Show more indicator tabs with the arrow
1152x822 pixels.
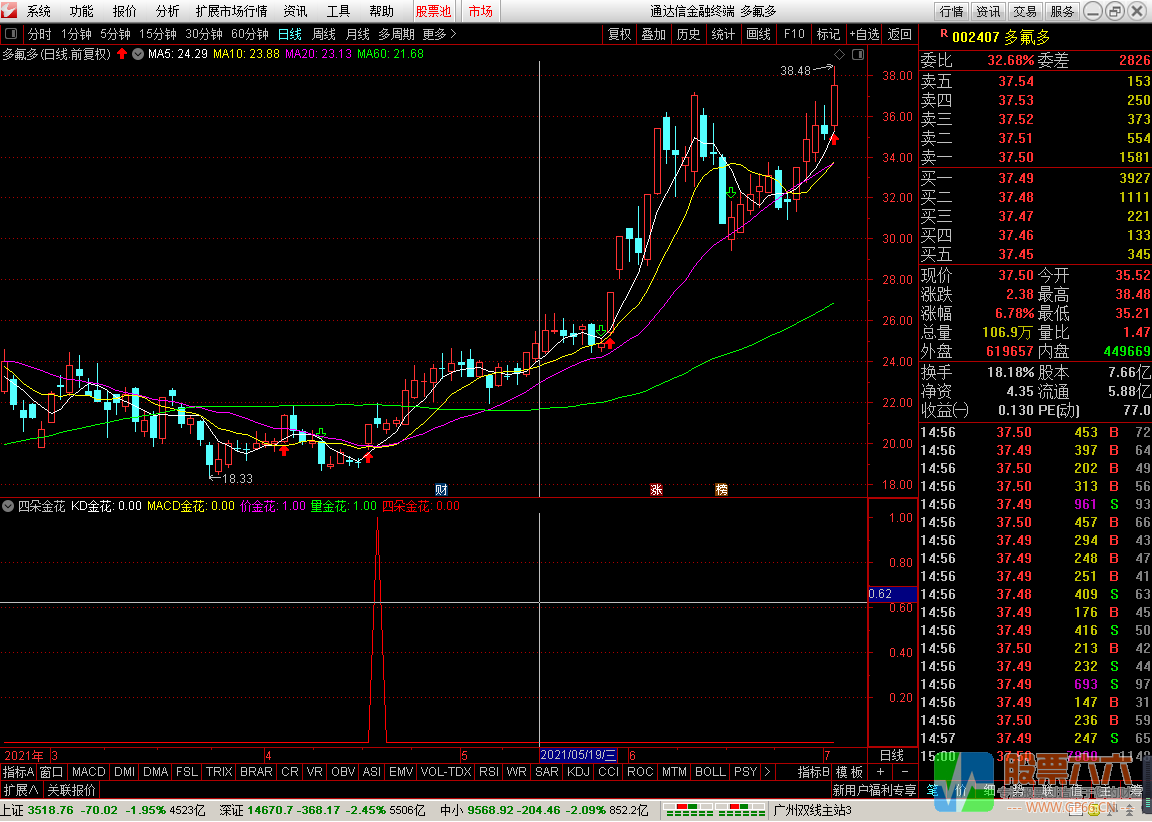pyautogui.click(x=768, y=772)
